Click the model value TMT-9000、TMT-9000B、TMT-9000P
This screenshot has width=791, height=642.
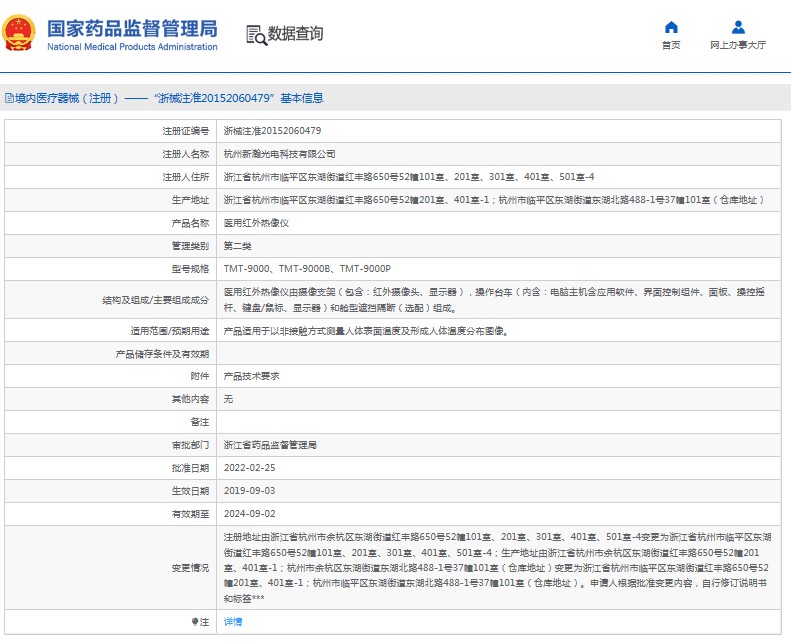point(307,269)
